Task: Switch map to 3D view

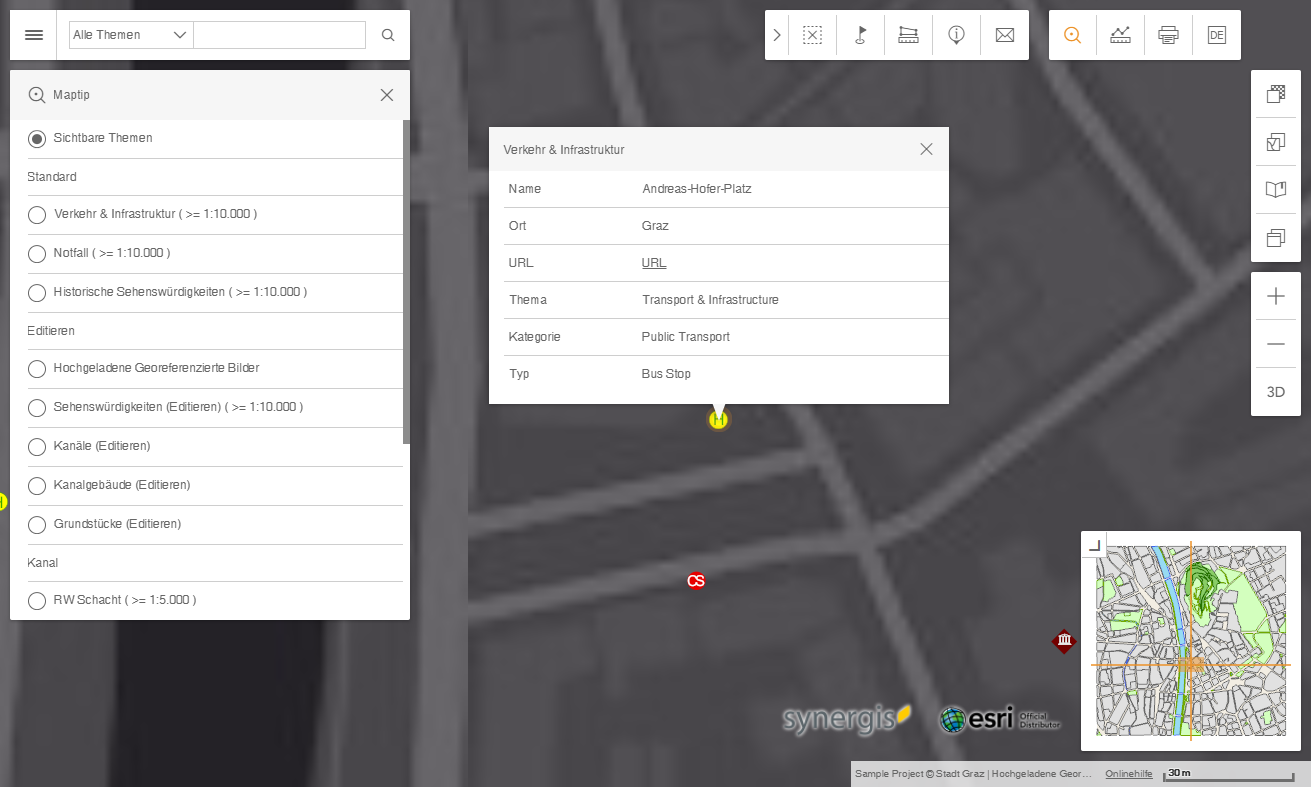Action: 1275,391
